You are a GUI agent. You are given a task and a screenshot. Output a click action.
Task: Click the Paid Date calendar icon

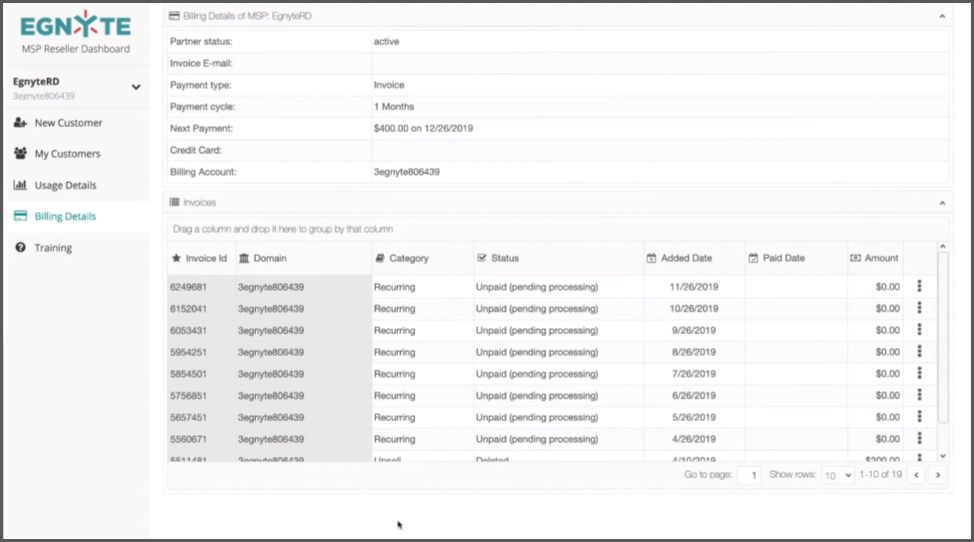[753, 258]
